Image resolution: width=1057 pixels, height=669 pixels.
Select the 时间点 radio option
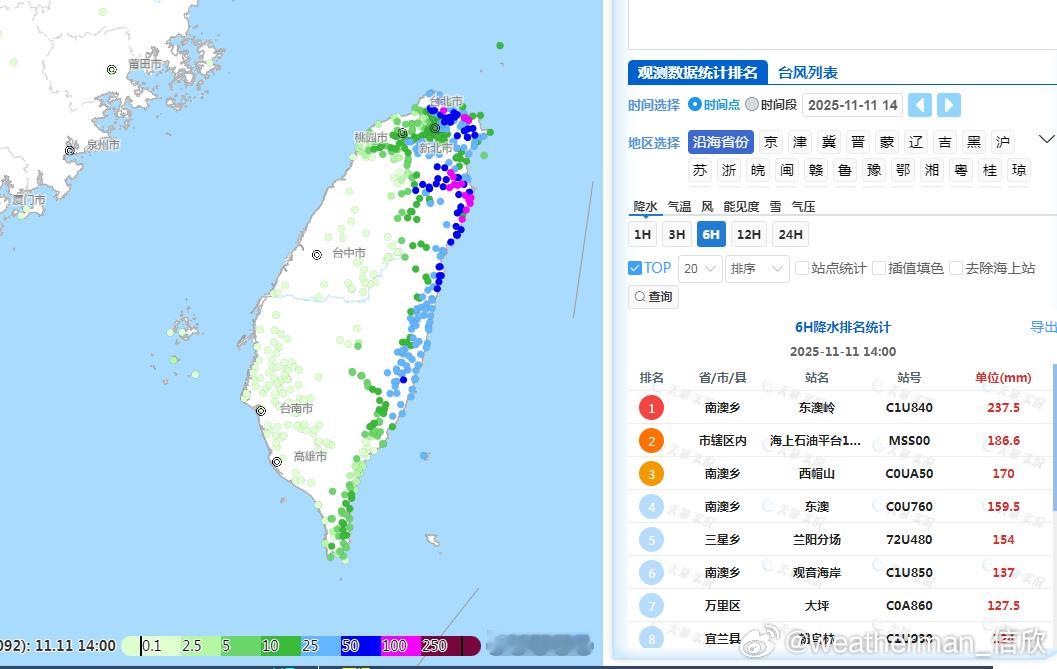point(695,105)
